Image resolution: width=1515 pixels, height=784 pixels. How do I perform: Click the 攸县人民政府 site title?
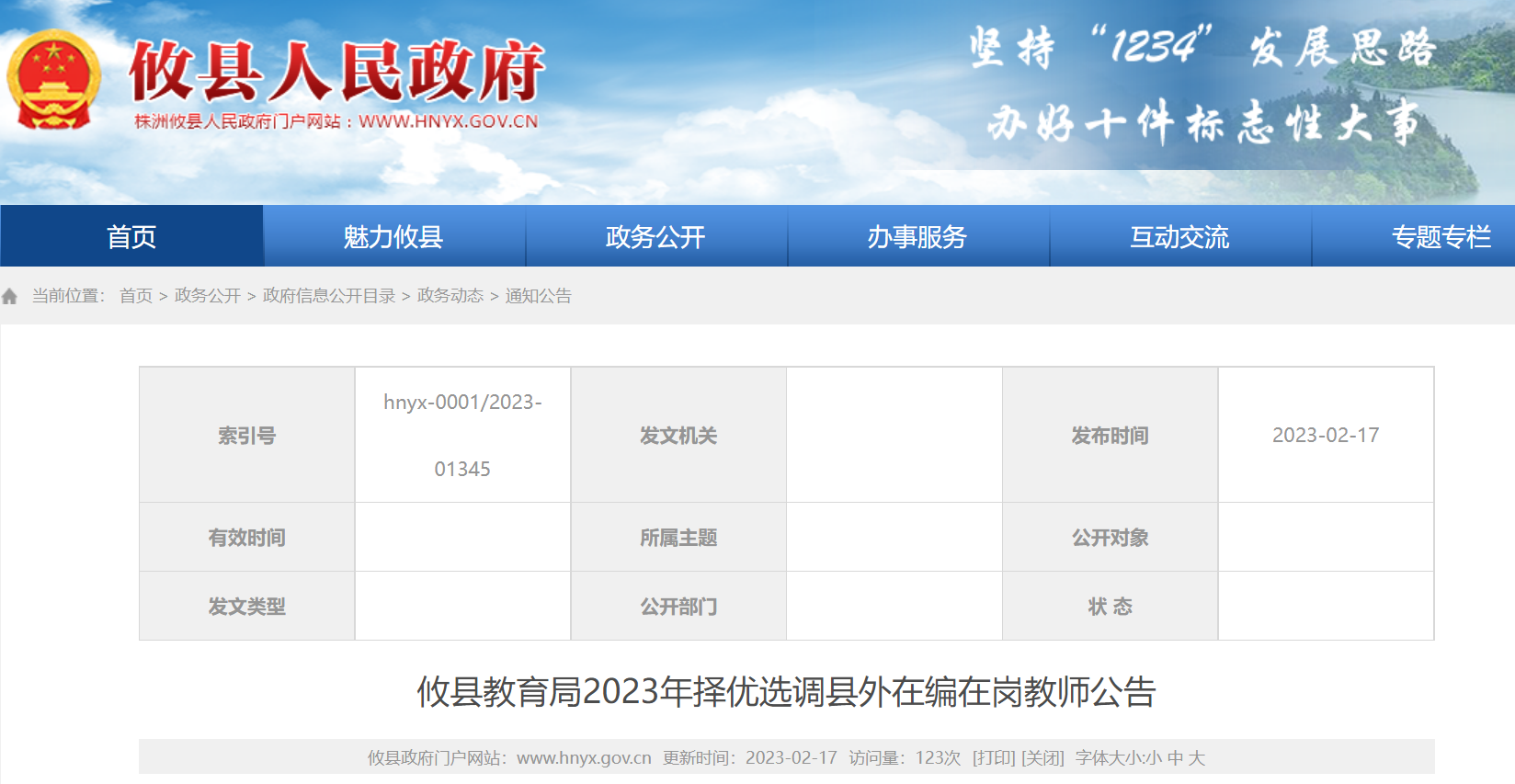[x=337, y=71]
